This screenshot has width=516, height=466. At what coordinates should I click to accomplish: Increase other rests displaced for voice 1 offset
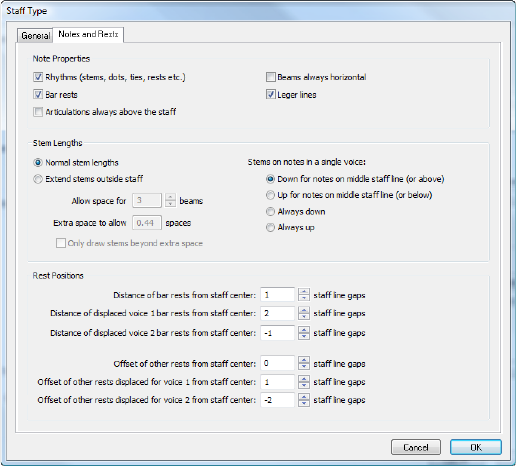[x=304, y=378]
